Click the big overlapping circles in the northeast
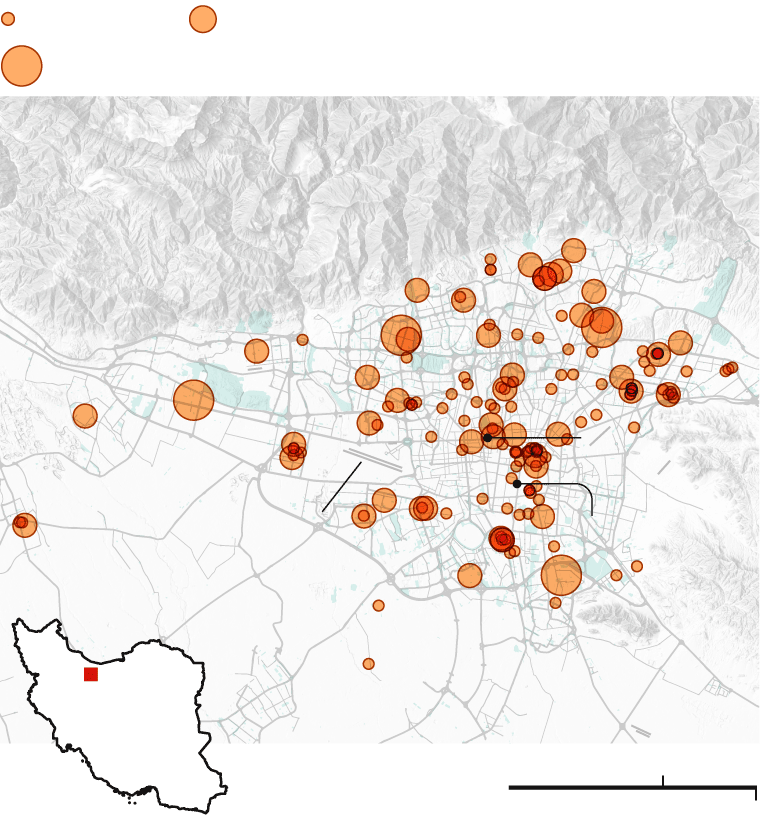760x840 pixels. click(x=601, y=326)
